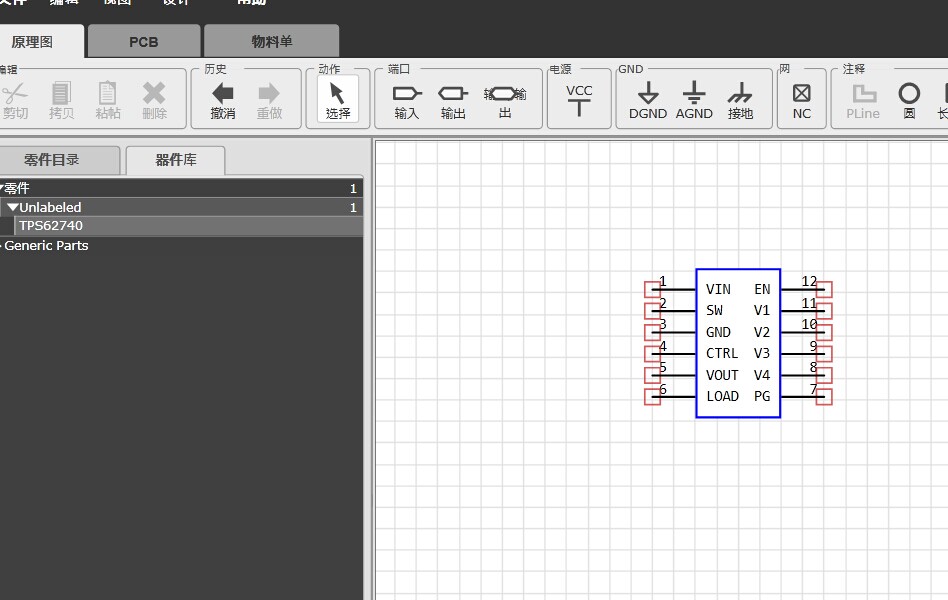Place an output port (输出)

pyautogui.click(x=453, y=101)
